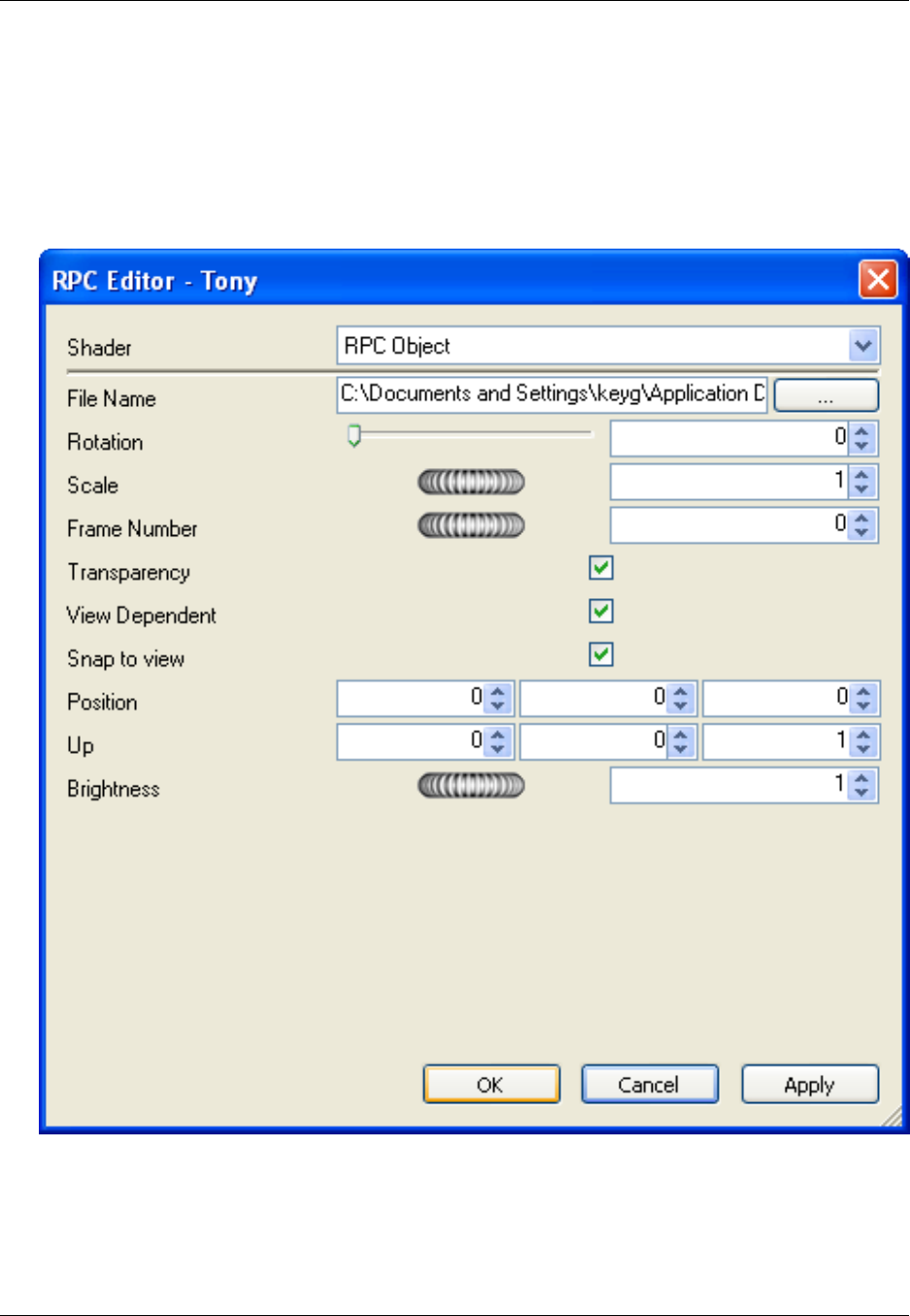The width and height of the screenshot is (910, 1316).
Task: Increase Scale with the up arrow
Action: [862, 474]
